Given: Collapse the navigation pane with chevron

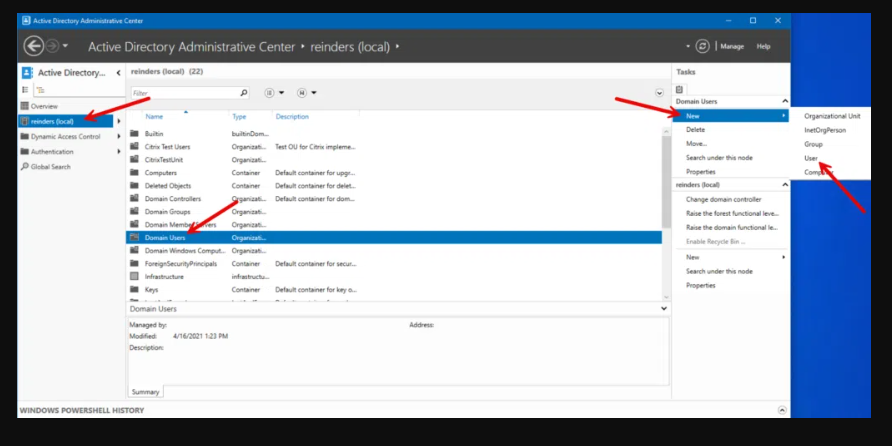Looking at the screenshot, I should pyautogui.click(x=119, y=73).
